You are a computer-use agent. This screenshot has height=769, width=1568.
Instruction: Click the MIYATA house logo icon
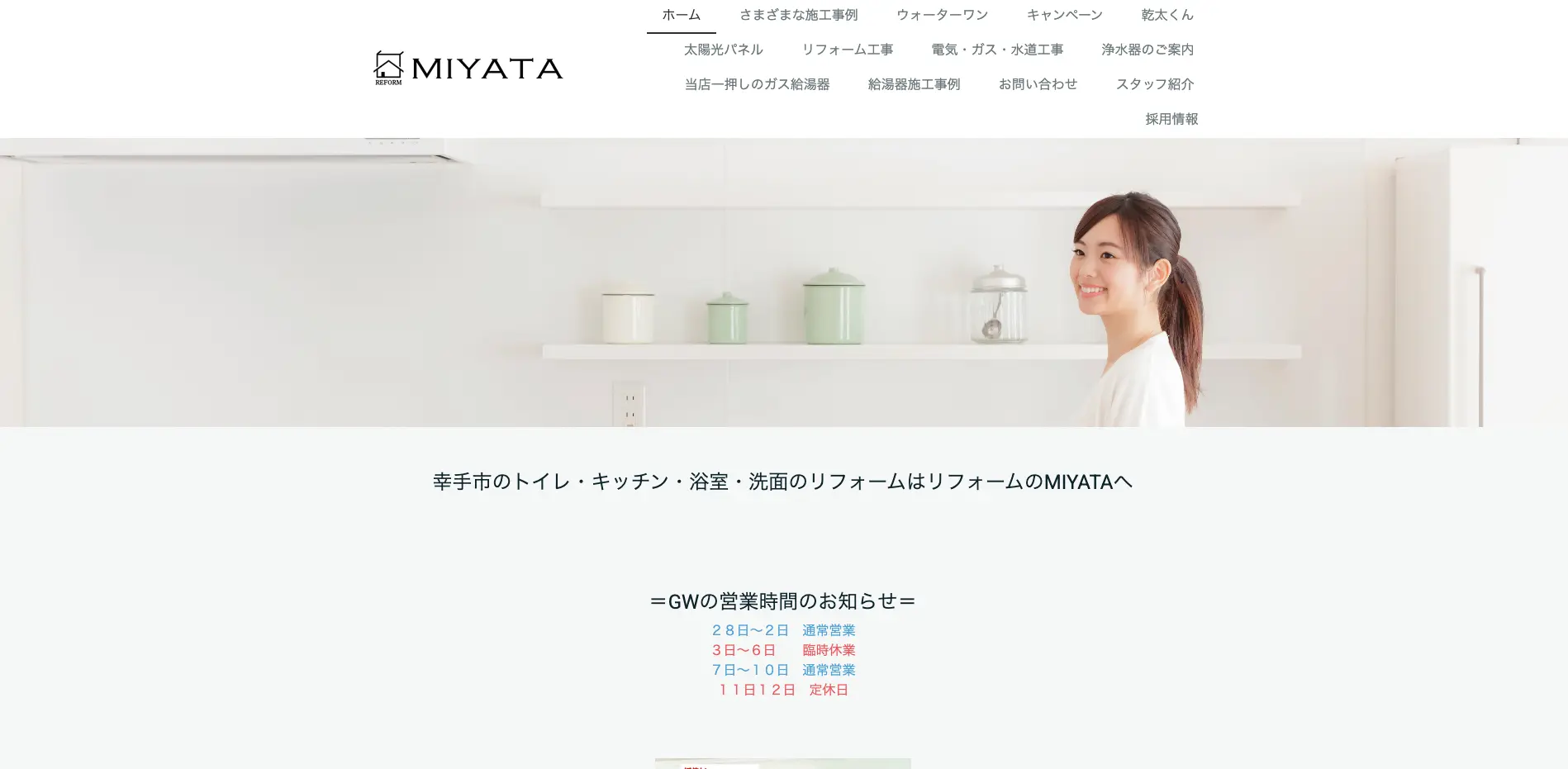point(388,68)
